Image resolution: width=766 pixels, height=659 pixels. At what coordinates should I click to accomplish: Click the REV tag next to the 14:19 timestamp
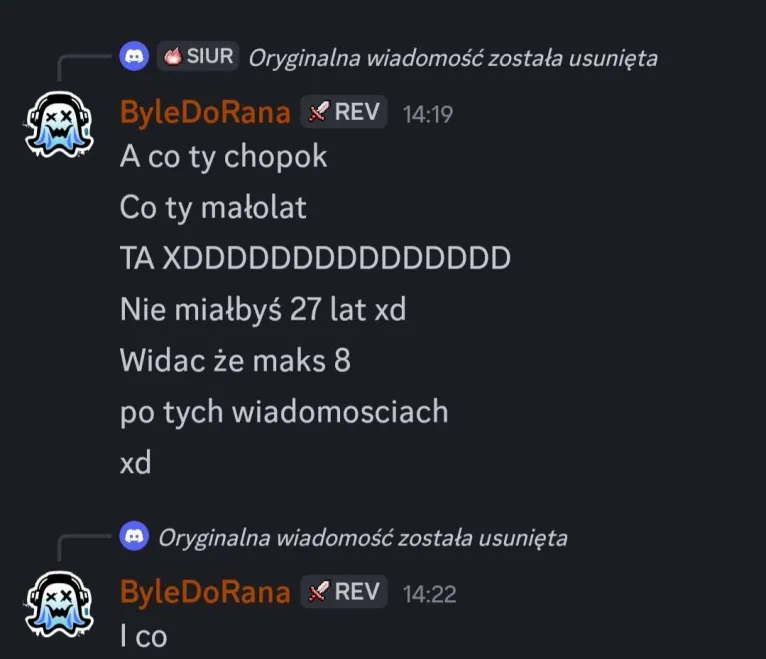[x=344, y=112]
